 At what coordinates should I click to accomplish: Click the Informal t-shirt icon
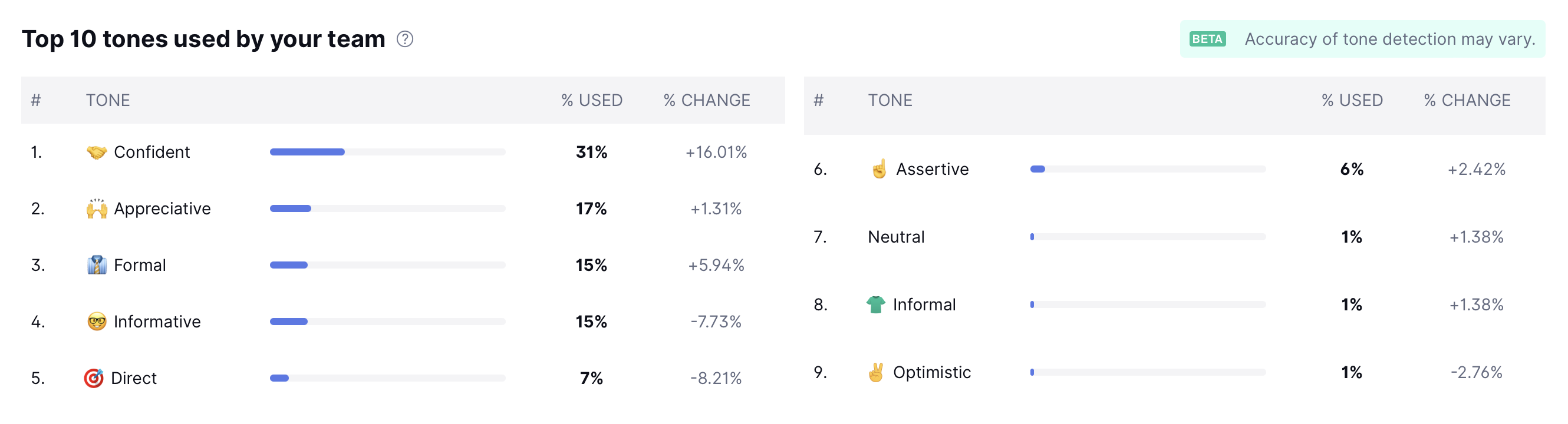point(875,304)
